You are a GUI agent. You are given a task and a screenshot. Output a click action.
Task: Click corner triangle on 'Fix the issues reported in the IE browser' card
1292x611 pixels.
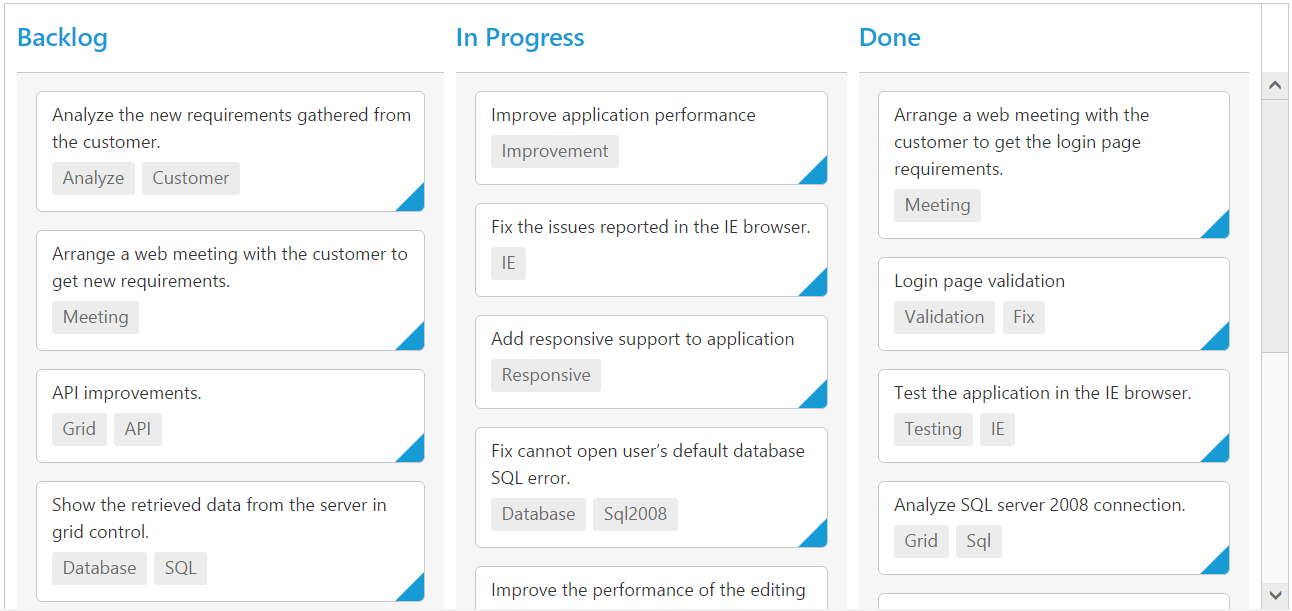coord(817,286)
